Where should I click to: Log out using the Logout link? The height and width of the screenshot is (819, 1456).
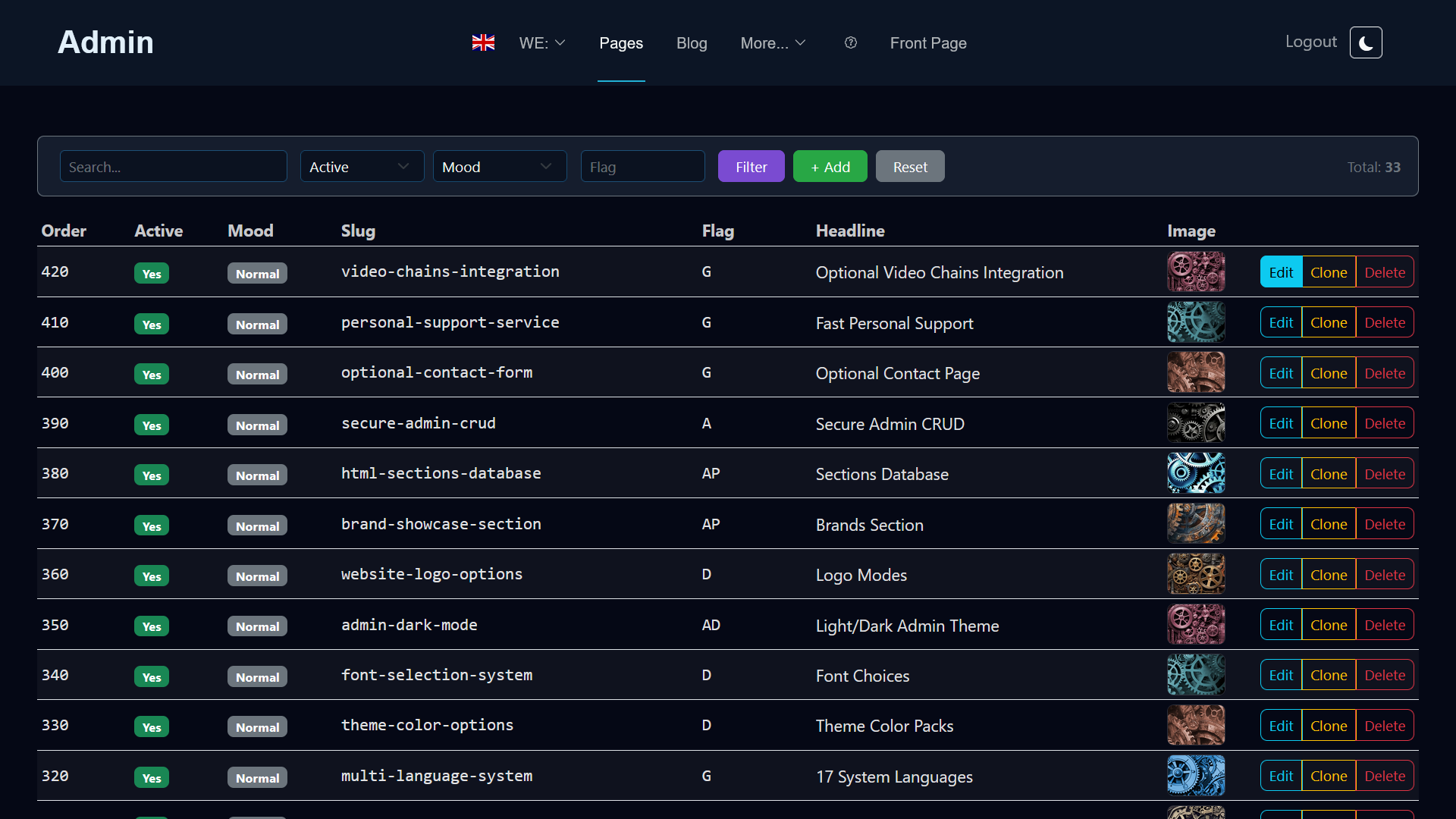coord(1310,42)
